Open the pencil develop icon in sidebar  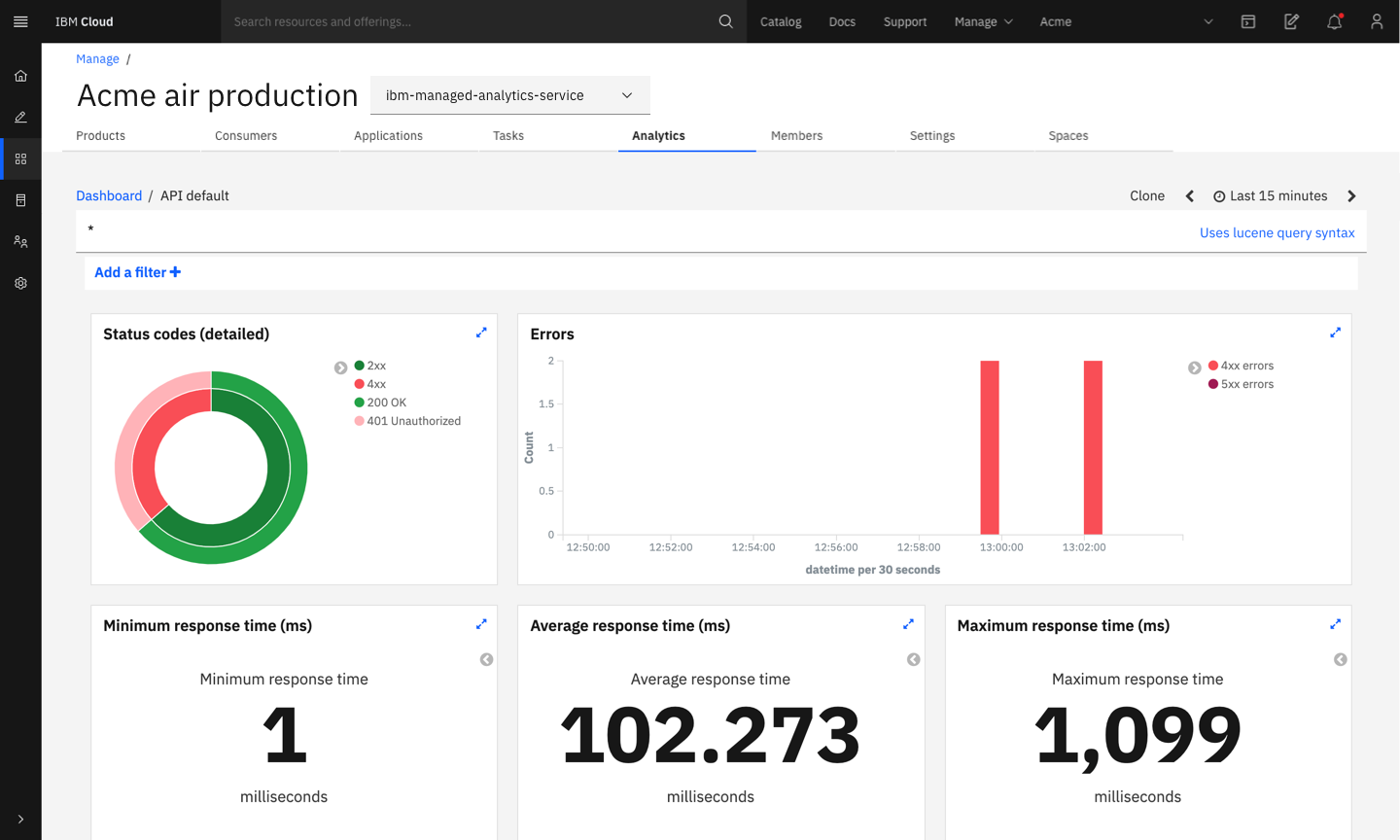click(x=20, y=117)
